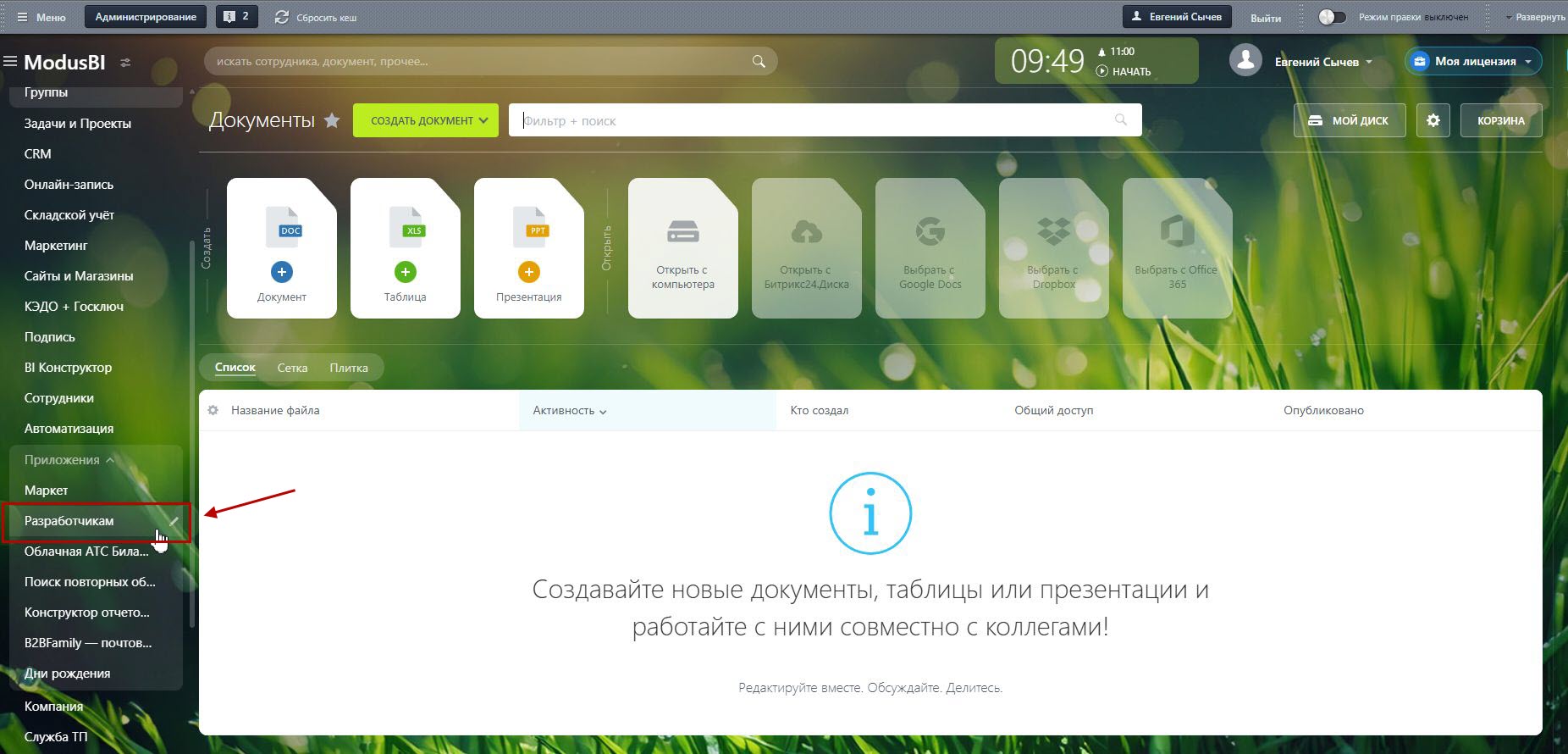Viewport: 1568px width, 754px height.
Task: Click the Кто создал column header
Action: [x=819, y=410]
